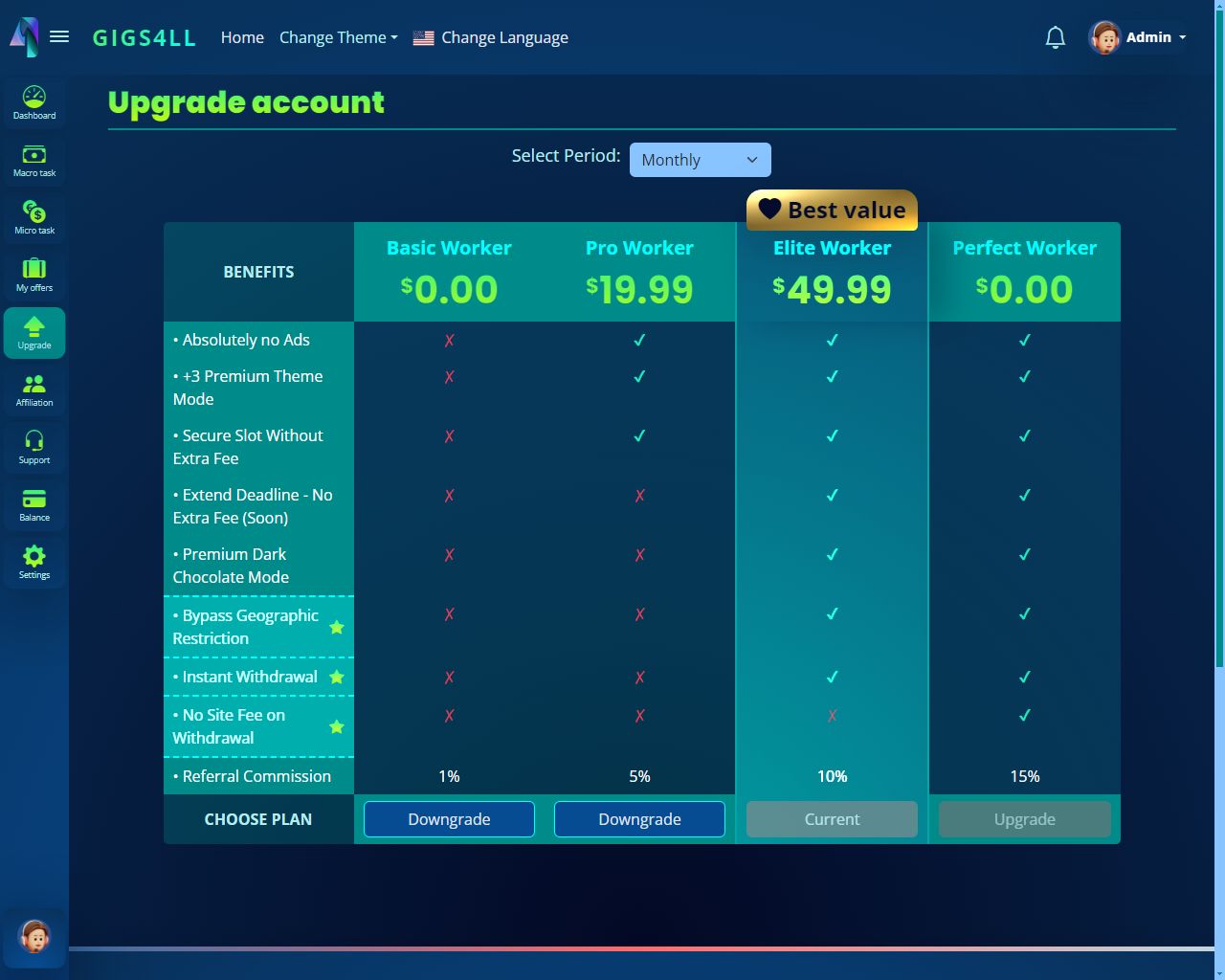The width and height of the screenshot is (1225, 980).
Task: Click the +3 Premium Theme Mode benefit
Action: pyautogui.click(x=248, y=388)
